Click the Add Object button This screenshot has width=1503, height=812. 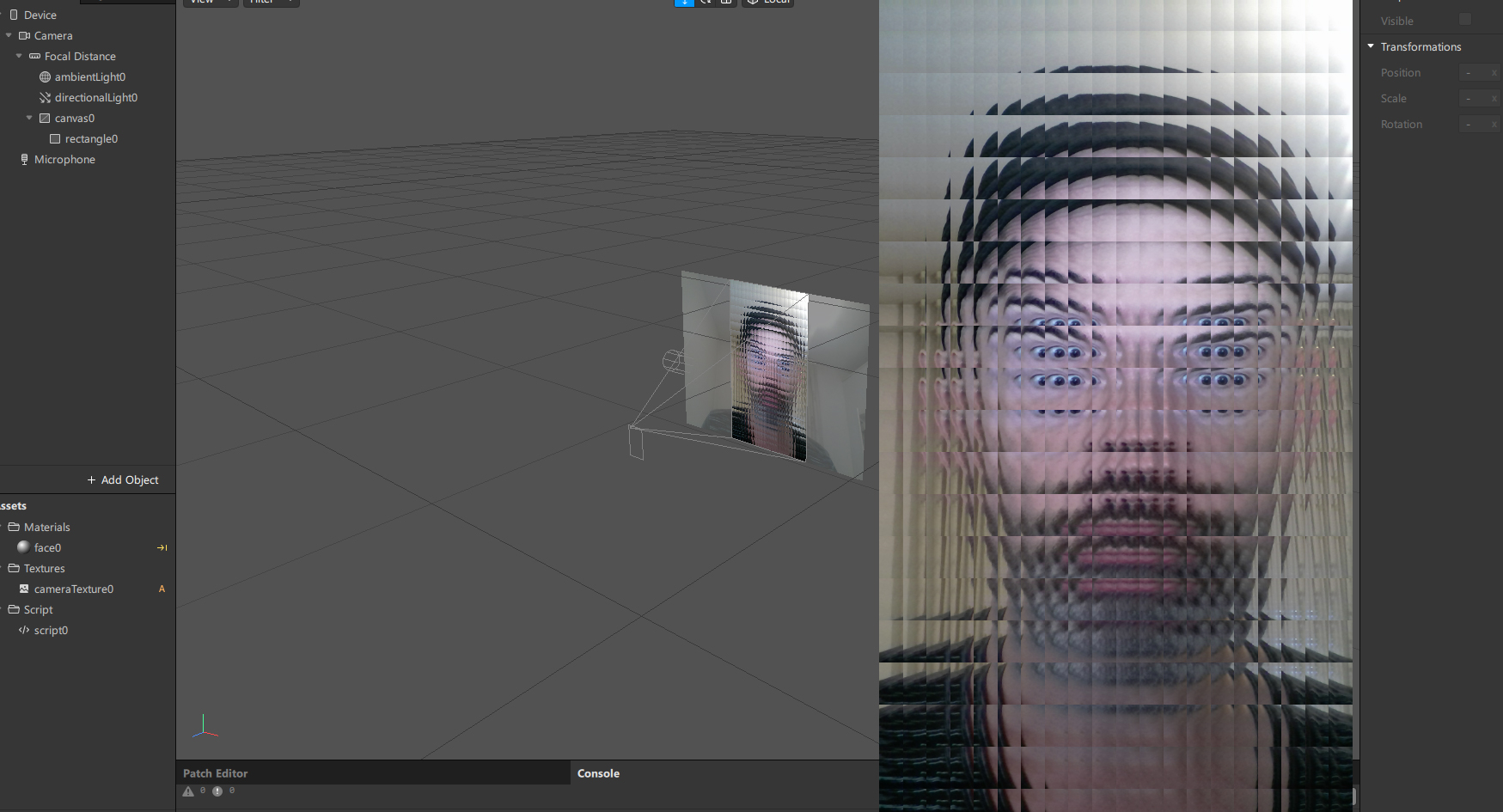coord(123,479)
